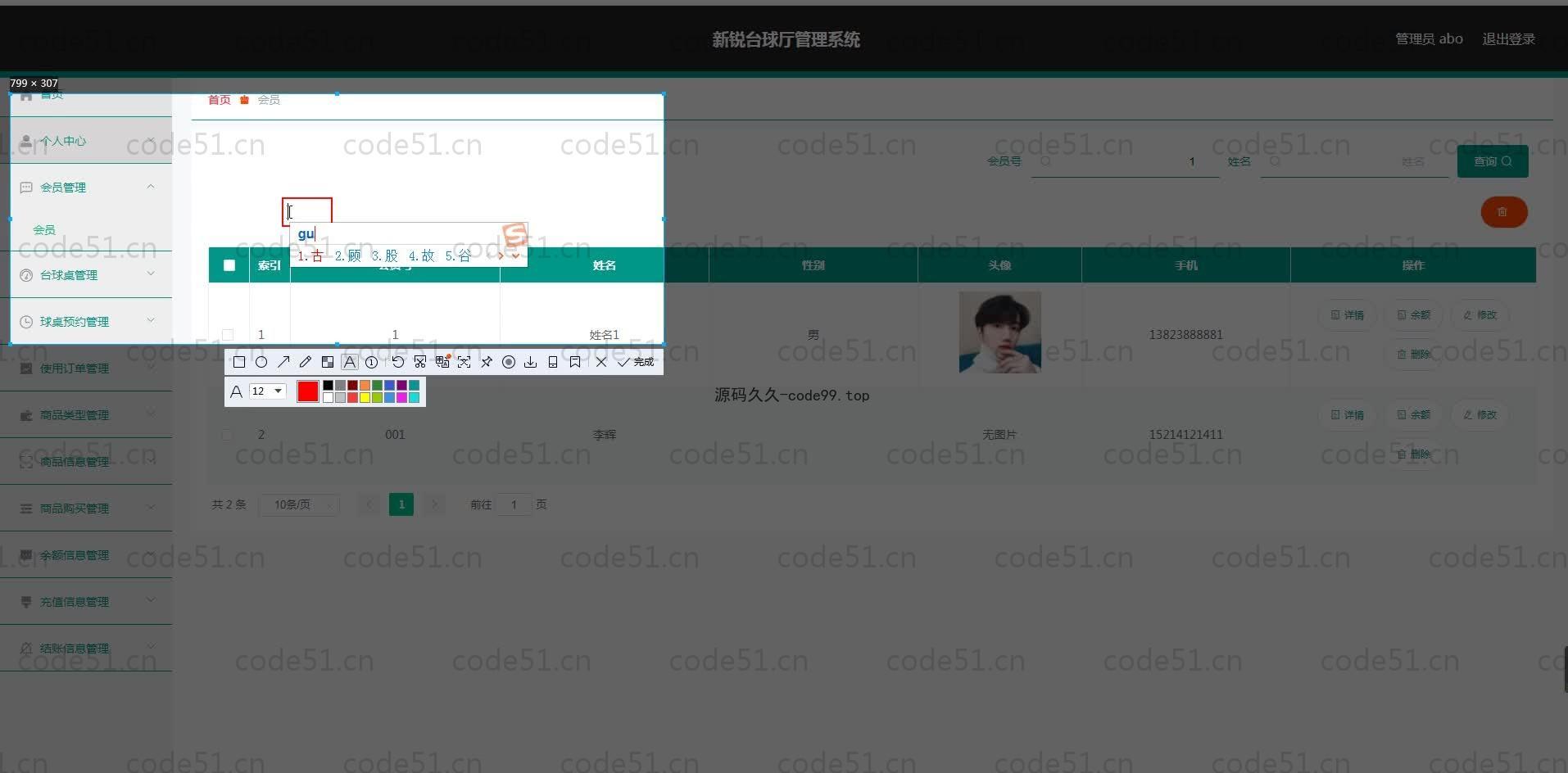Tick the checkbox for row 姓名1

[228, 335]
